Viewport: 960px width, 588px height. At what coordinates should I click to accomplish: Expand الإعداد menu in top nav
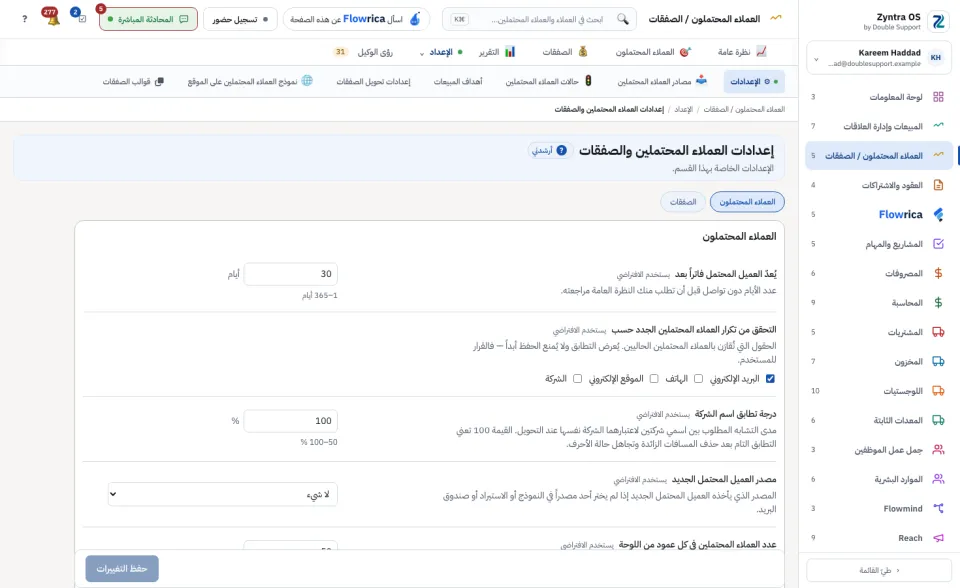pyautogui.click(x=440, y=52)
